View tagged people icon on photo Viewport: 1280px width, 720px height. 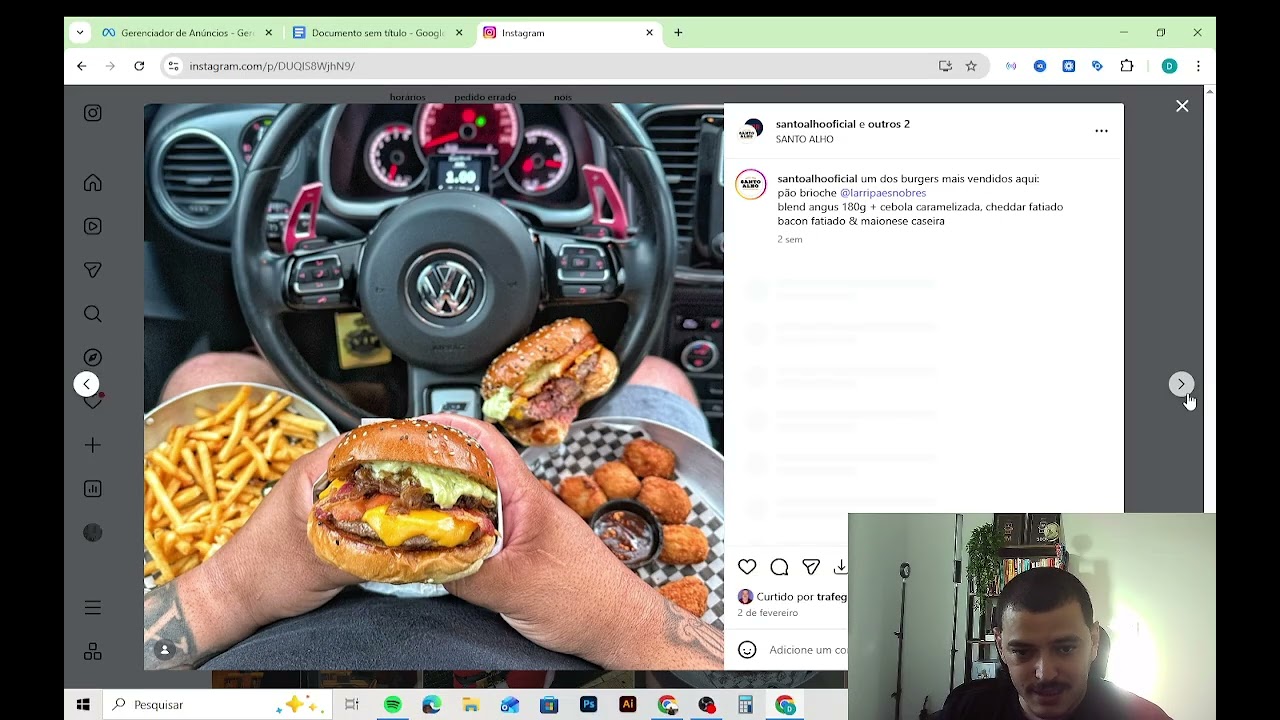(x=165, y=650)
